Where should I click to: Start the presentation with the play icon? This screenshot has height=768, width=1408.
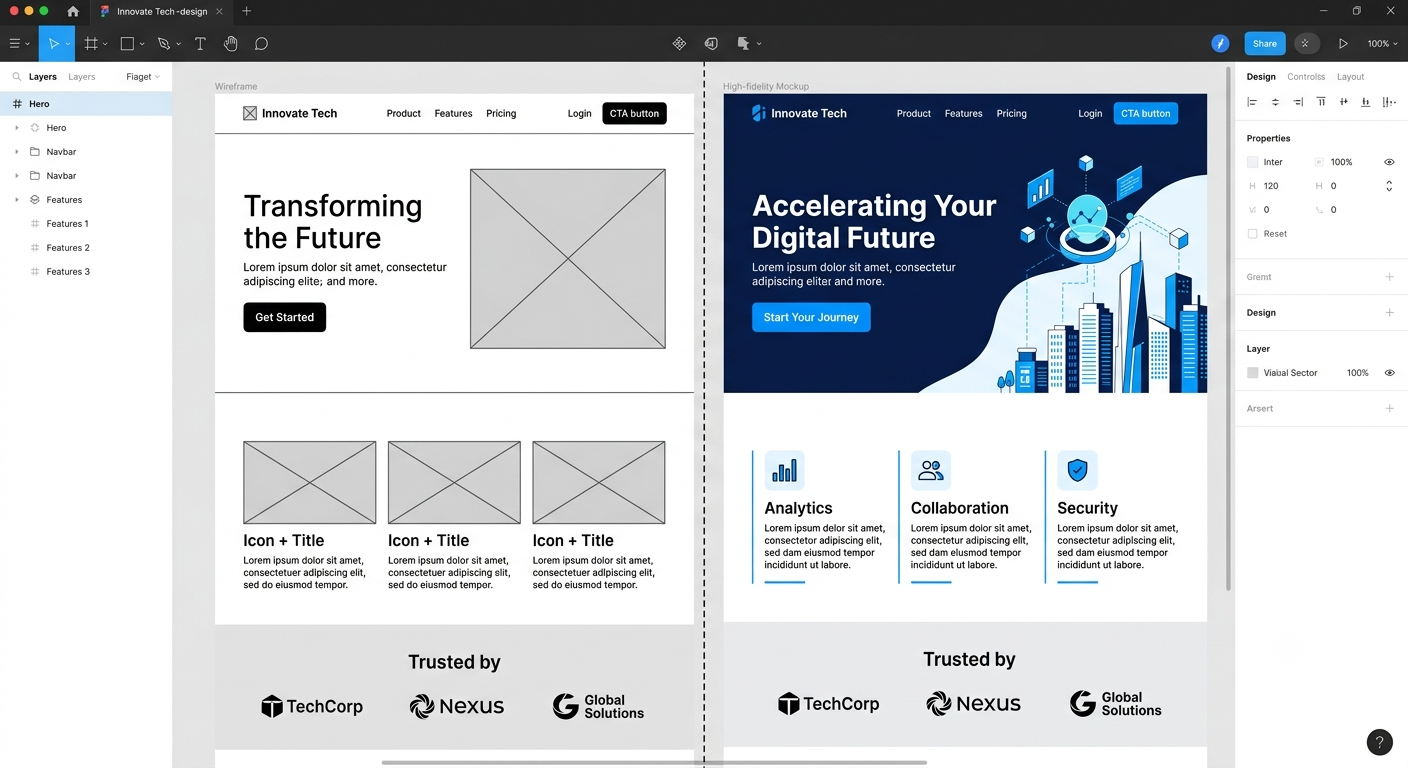coord(1343,44)
